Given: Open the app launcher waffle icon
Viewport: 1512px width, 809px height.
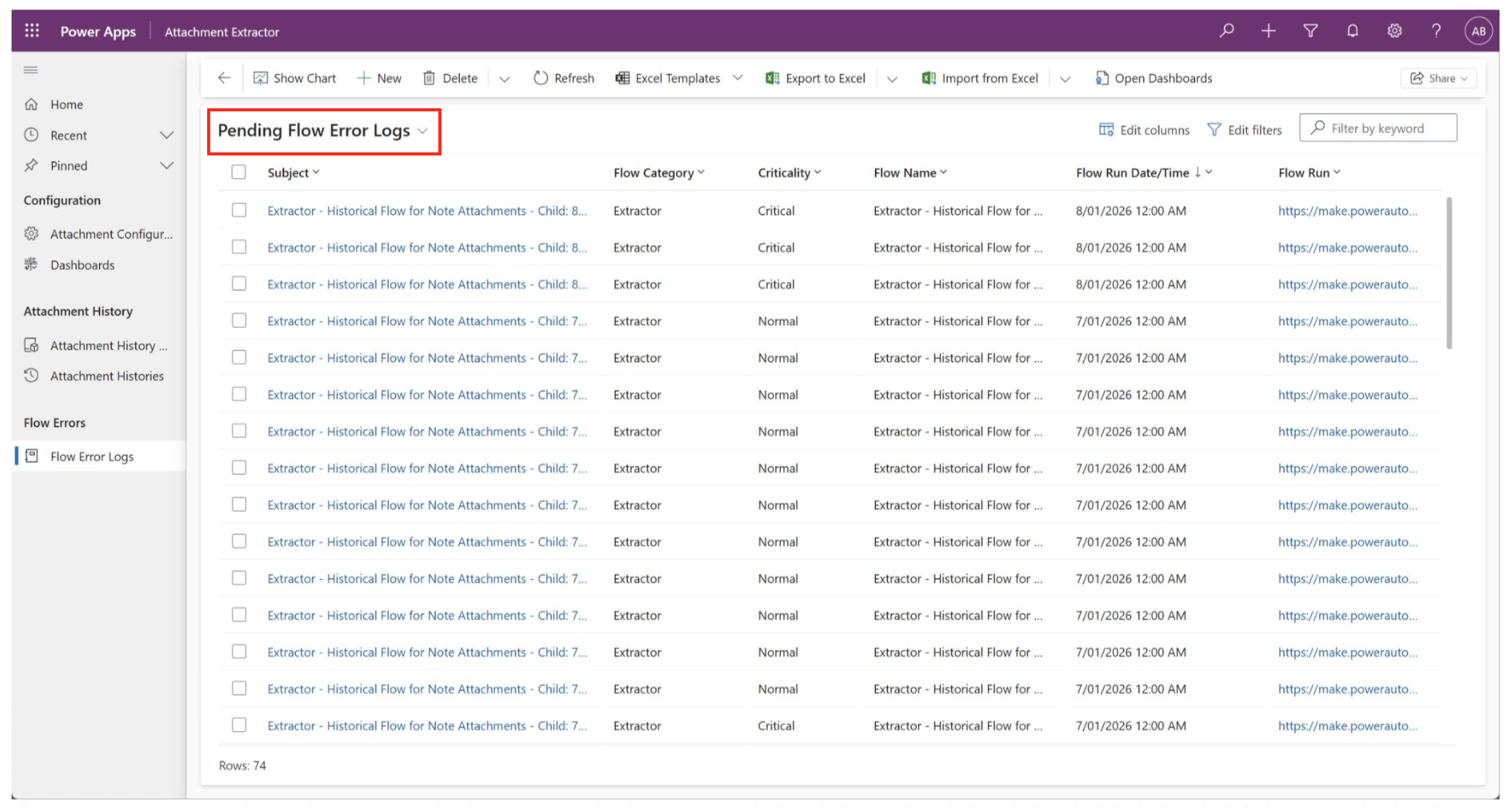Looking at the screenshot, I should pyautogui.click(x=32, y=31).
